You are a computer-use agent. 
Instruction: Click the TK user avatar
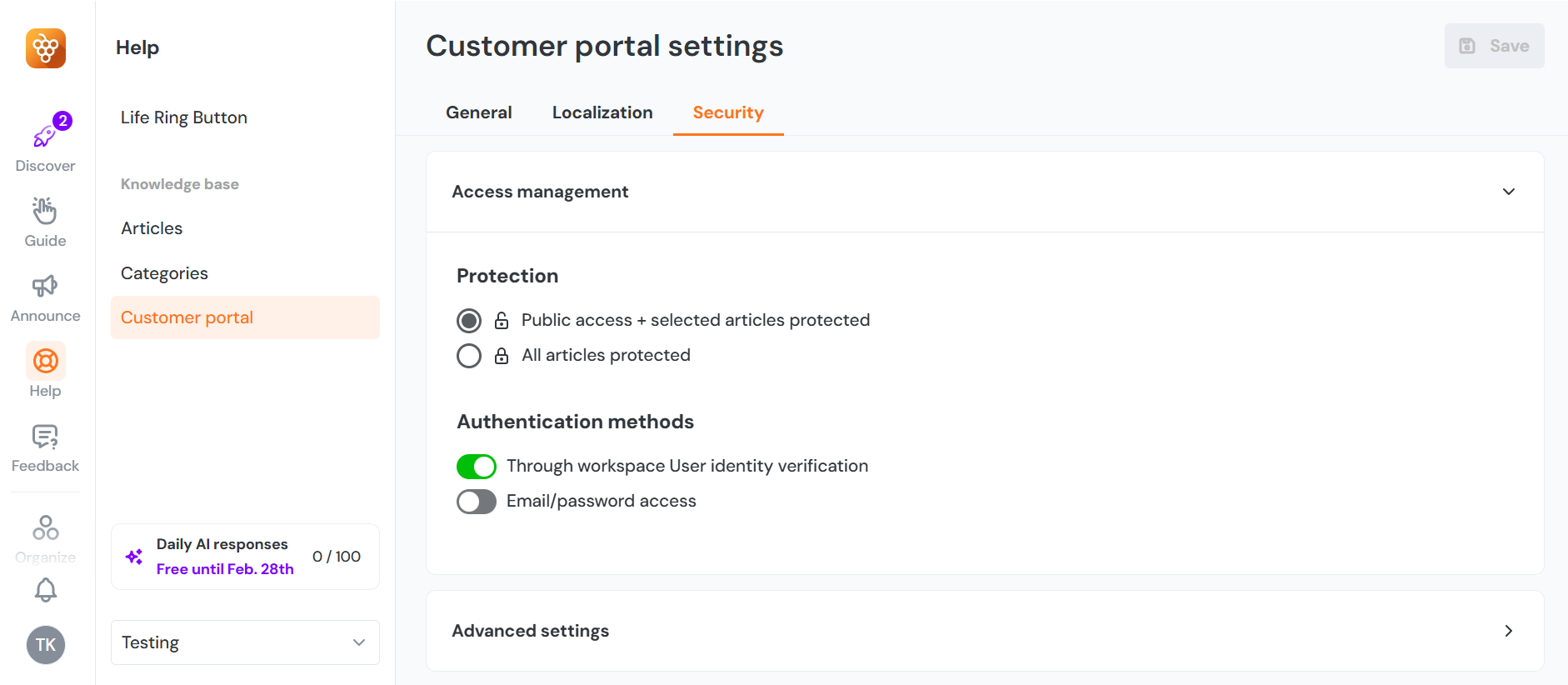click(45, 644)
